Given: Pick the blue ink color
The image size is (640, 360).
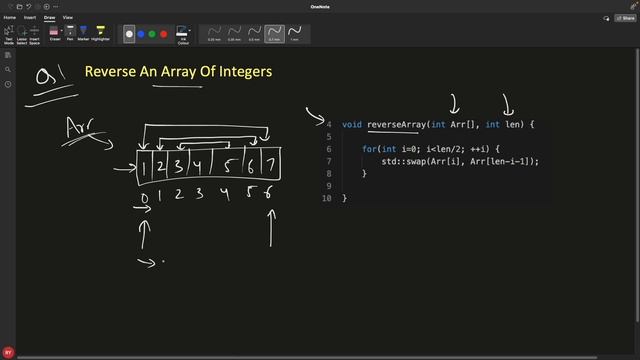Looking at the screenshot, I should tap(141, 34).
